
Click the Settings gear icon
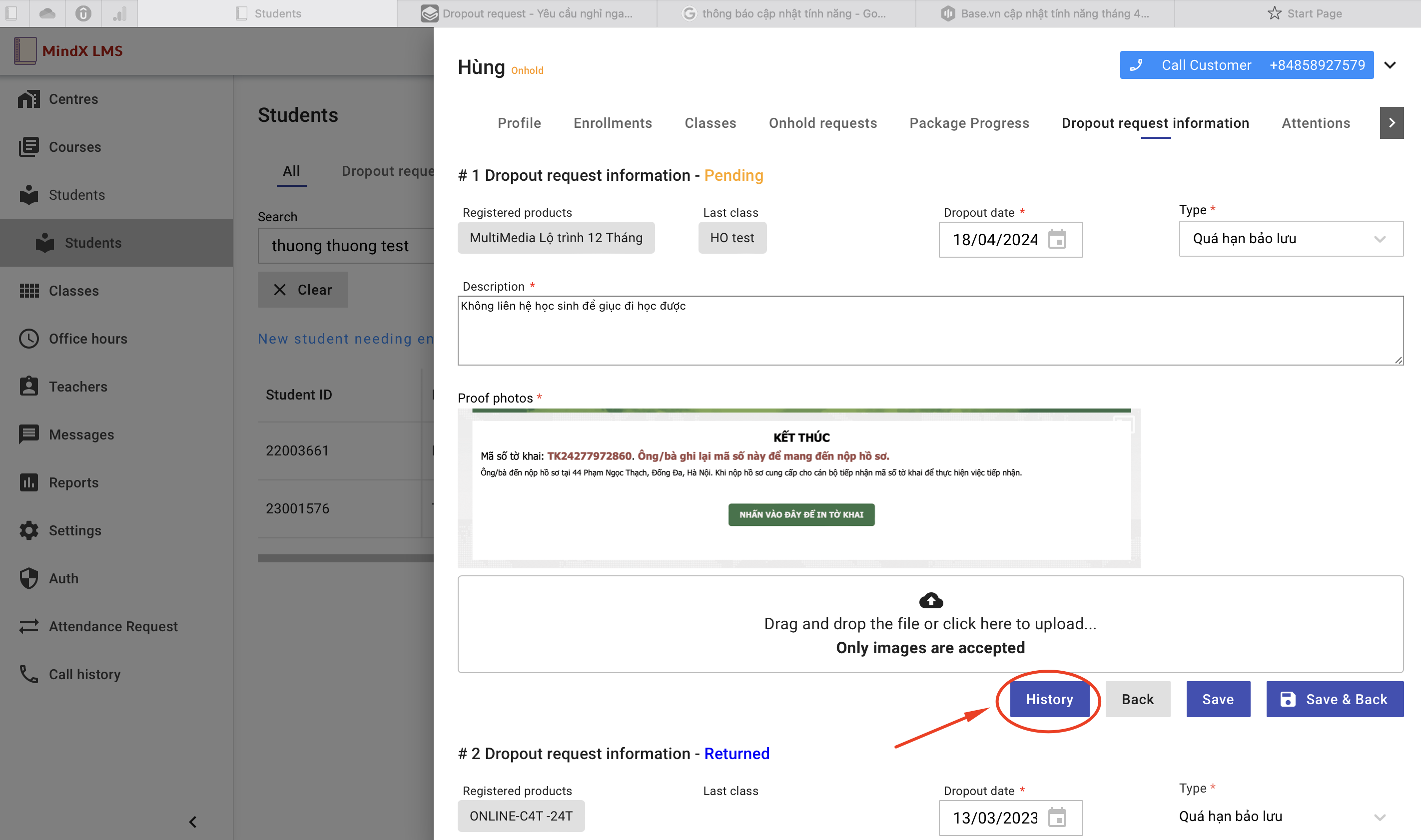pyautogui.click(x=28, y=530)
